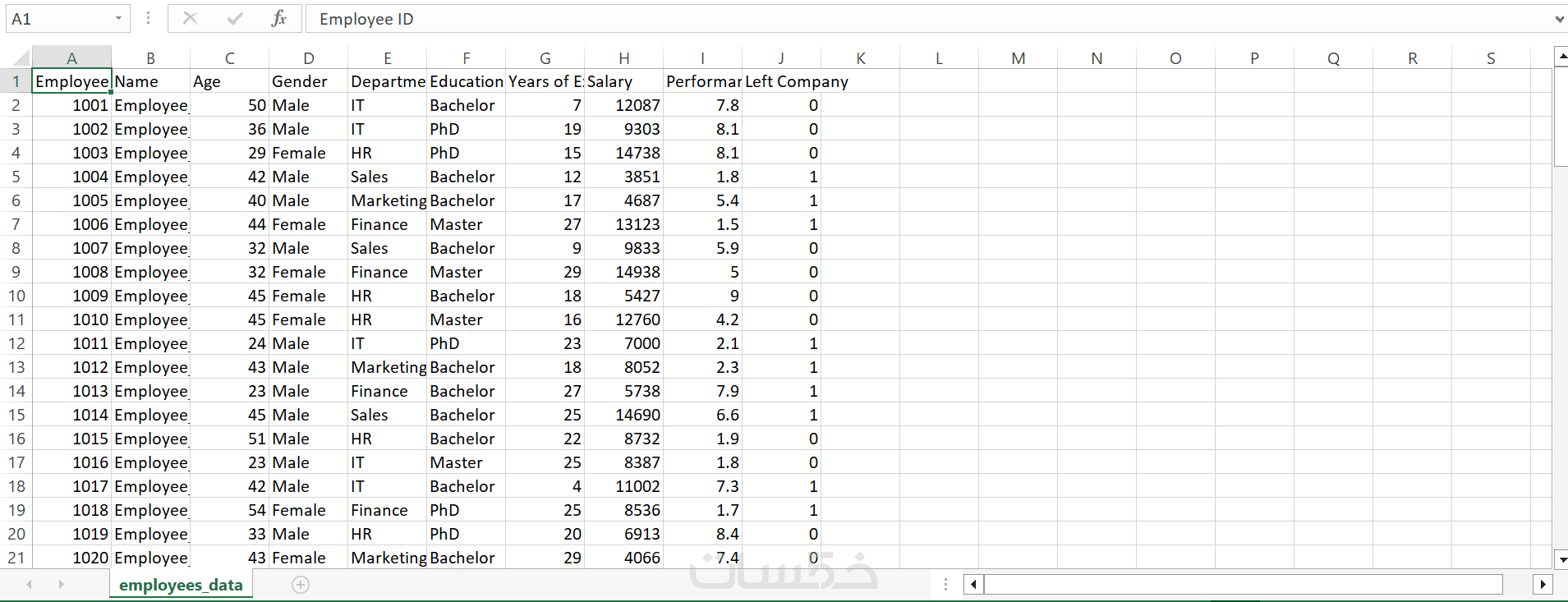Select the Female cell in row 4

(x=309, y=153)
